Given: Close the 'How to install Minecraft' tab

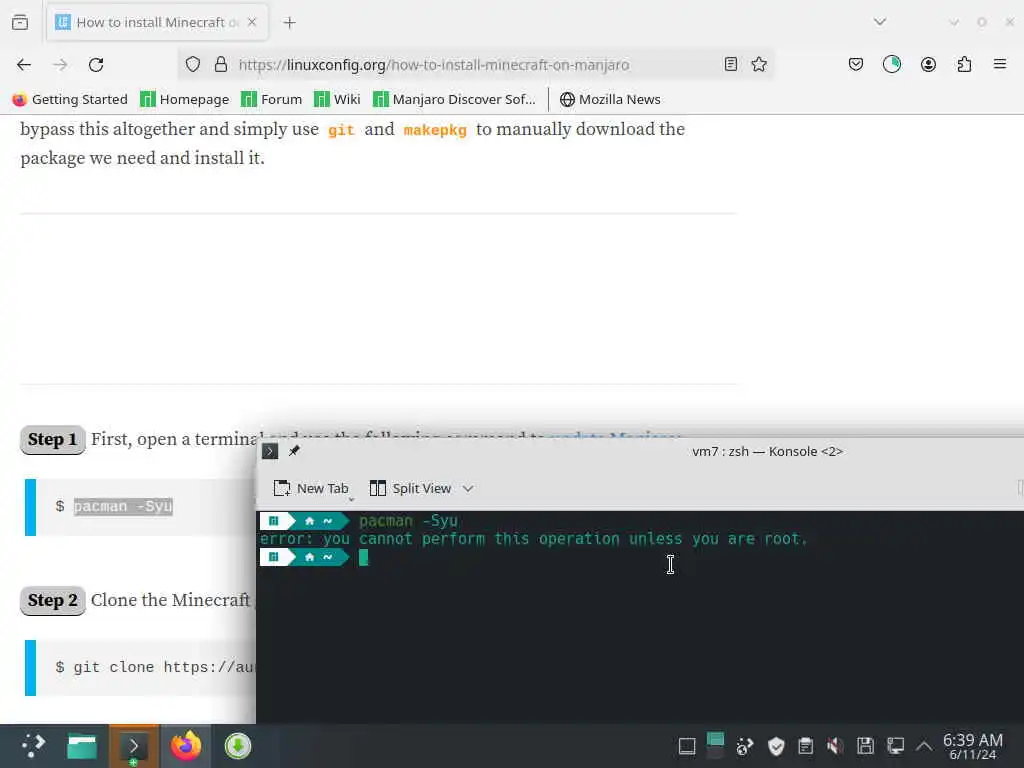Looking at the screenshot, I should (x=252, y=22).
